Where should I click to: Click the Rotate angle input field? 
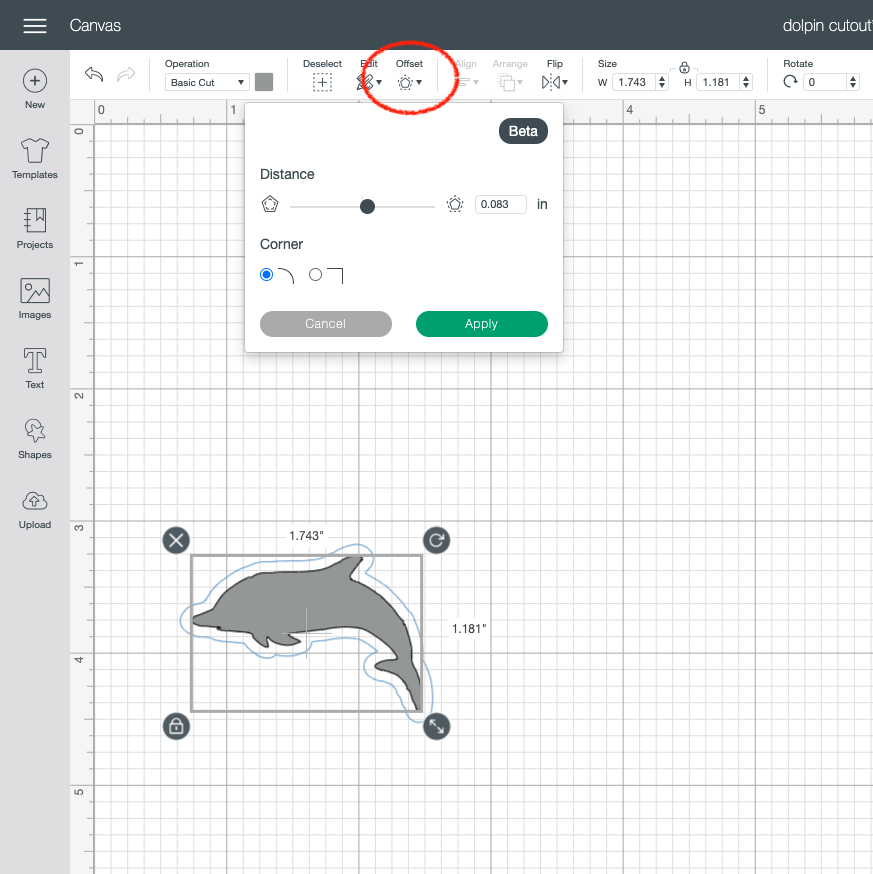pos(826,82)
